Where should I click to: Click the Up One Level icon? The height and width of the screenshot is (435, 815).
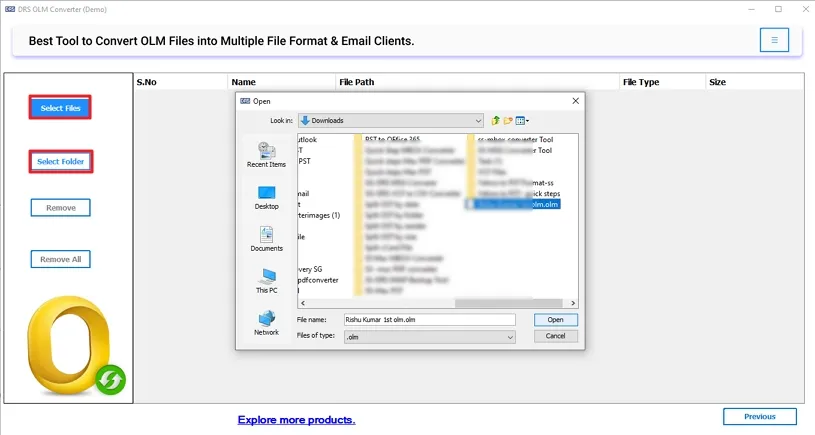pos(495,120)
